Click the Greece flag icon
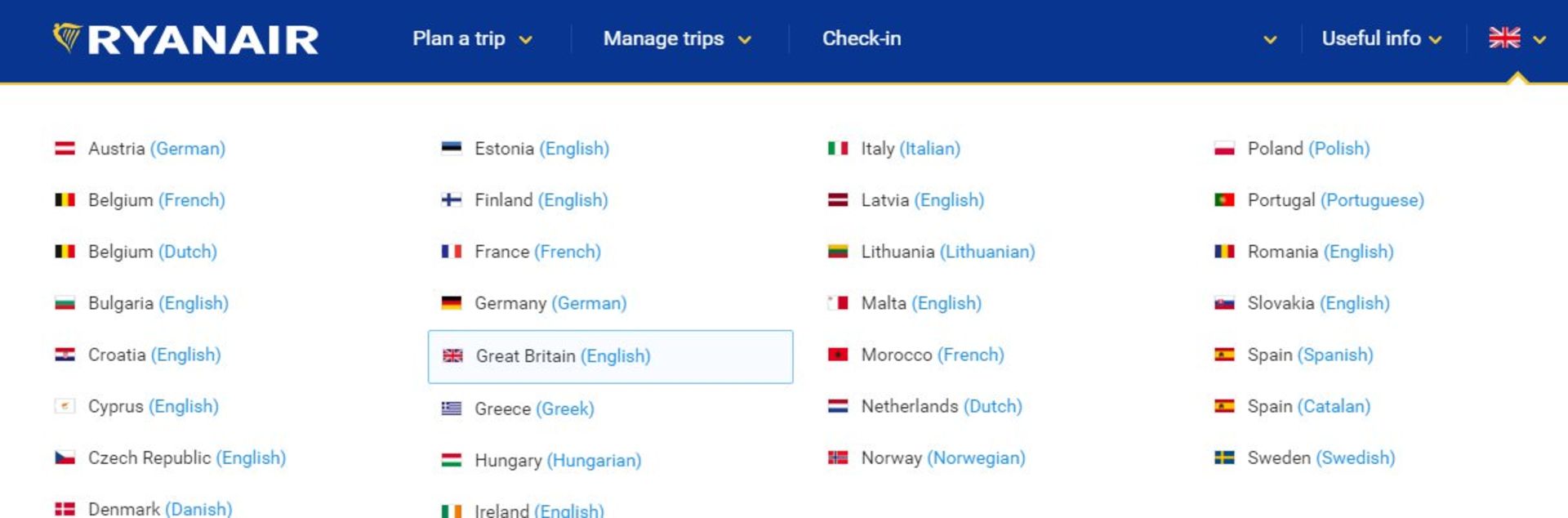The image size is (1568, 518). (x=452, y=408)
